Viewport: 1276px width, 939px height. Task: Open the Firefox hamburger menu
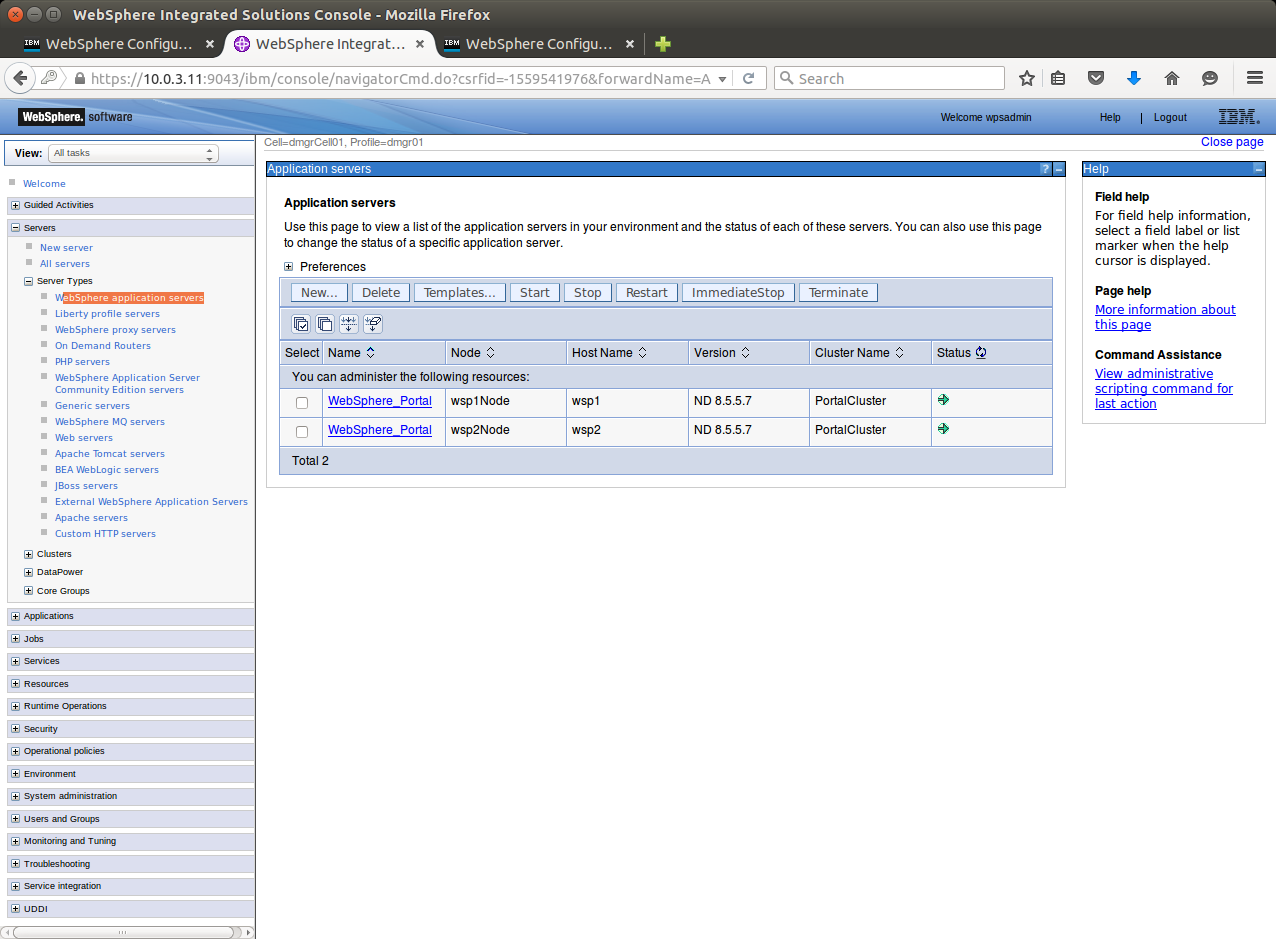1255,78
